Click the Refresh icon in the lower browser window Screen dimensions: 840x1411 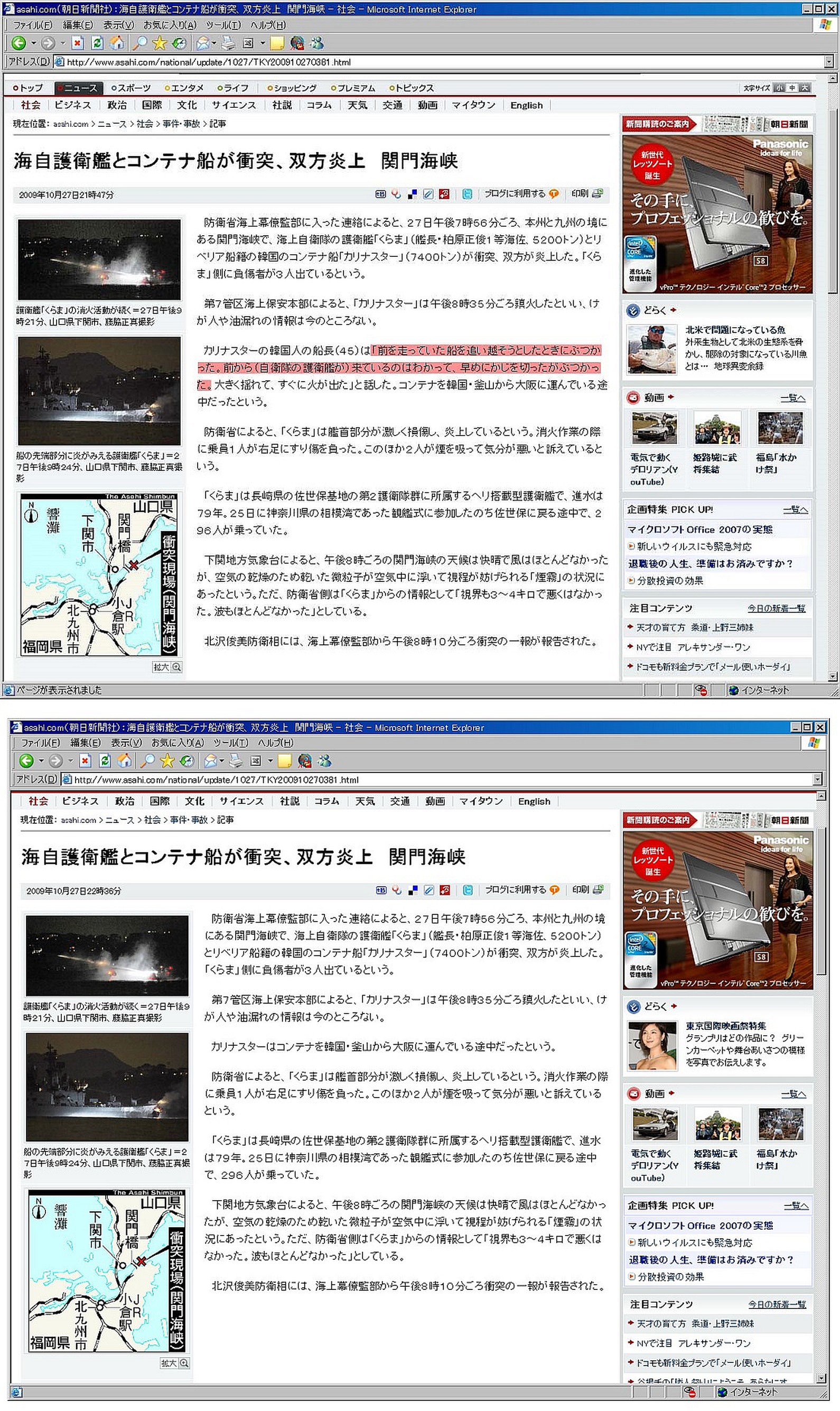click(105, 760)
